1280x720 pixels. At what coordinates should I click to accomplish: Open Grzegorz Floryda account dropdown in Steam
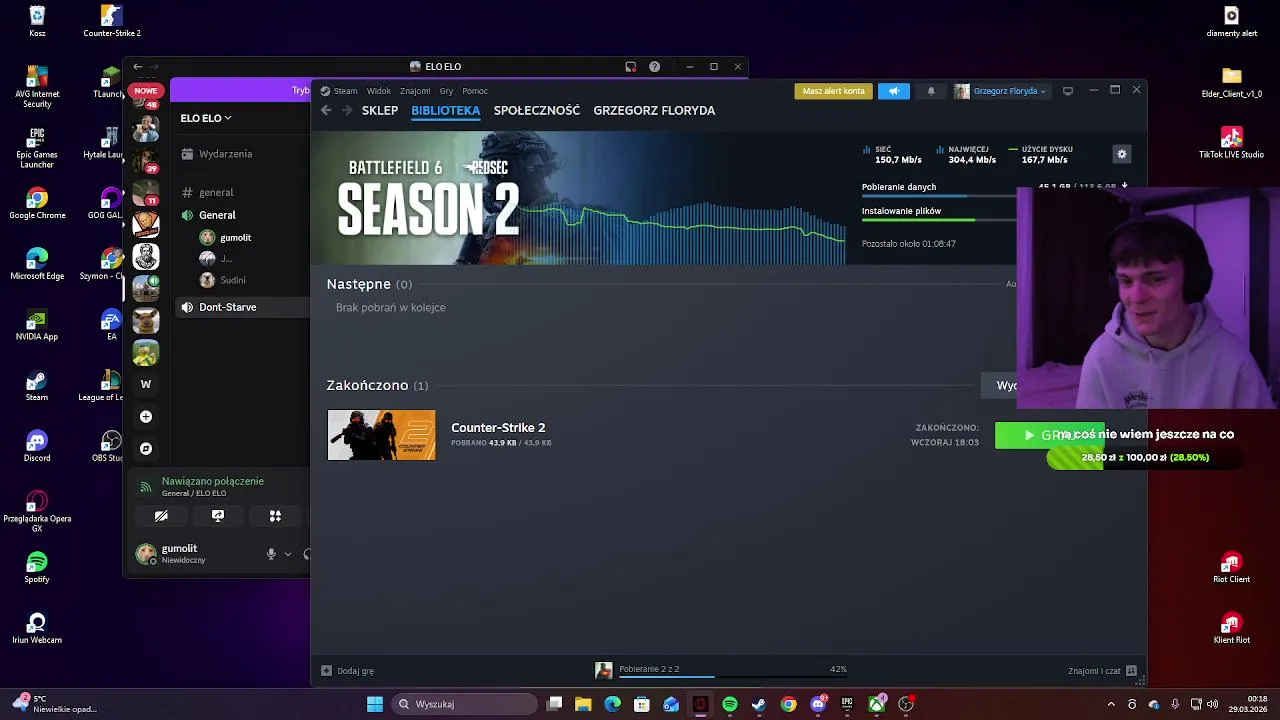click(x=1000, y=91)
